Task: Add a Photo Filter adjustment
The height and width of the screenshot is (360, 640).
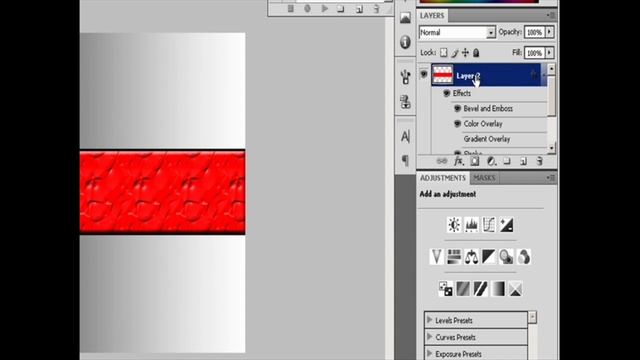Action: [506, 257]
